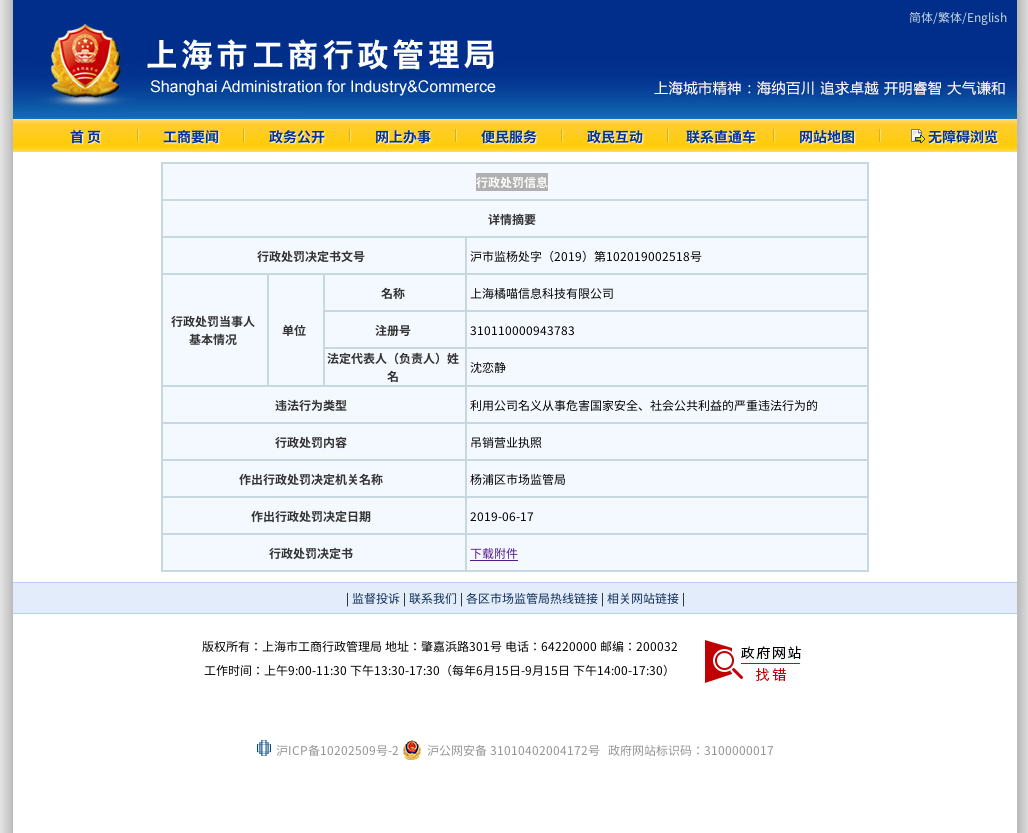Open 各区市场监管局热线链接 link

531,598
